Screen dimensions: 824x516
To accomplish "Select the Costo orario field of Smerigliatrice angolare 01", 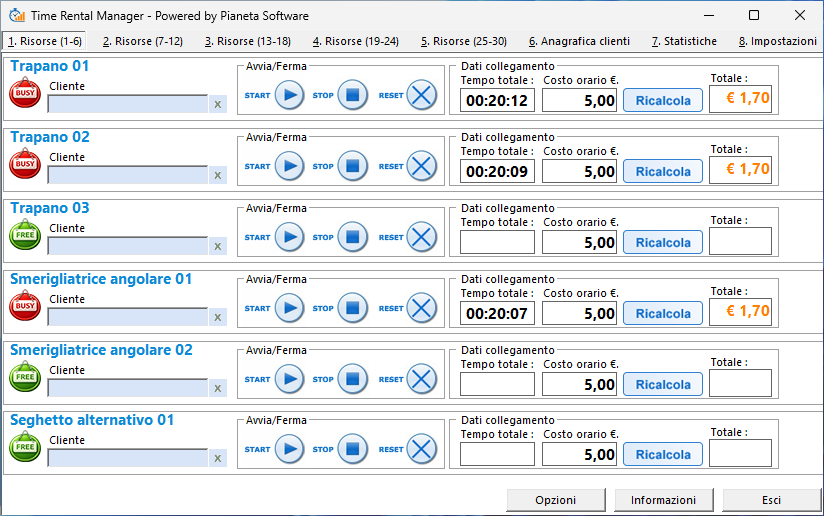I will (x=579, y=313).
